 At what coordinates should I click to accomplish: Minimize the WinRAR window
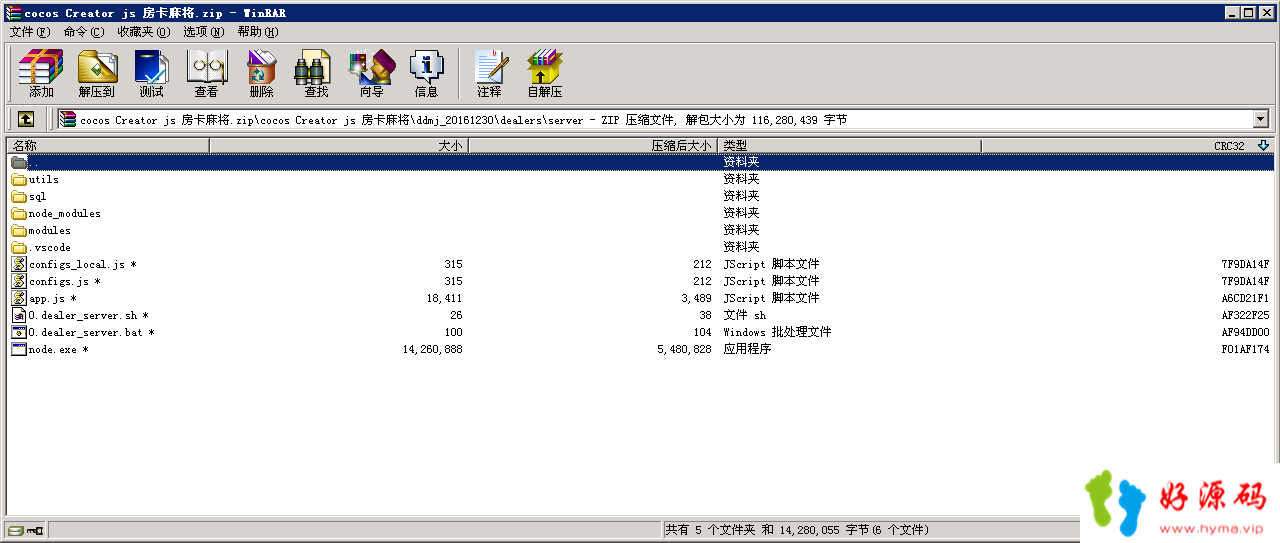[x=1233, y=13]
